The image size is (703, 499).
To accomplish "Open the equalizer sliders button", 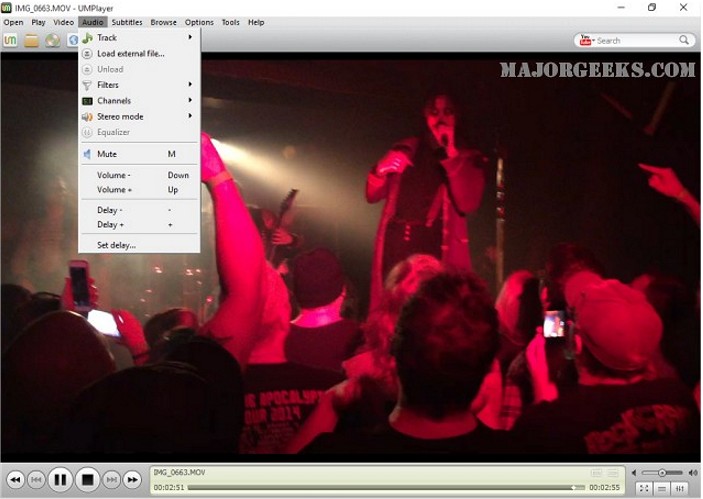I will (x=680, y=489).
